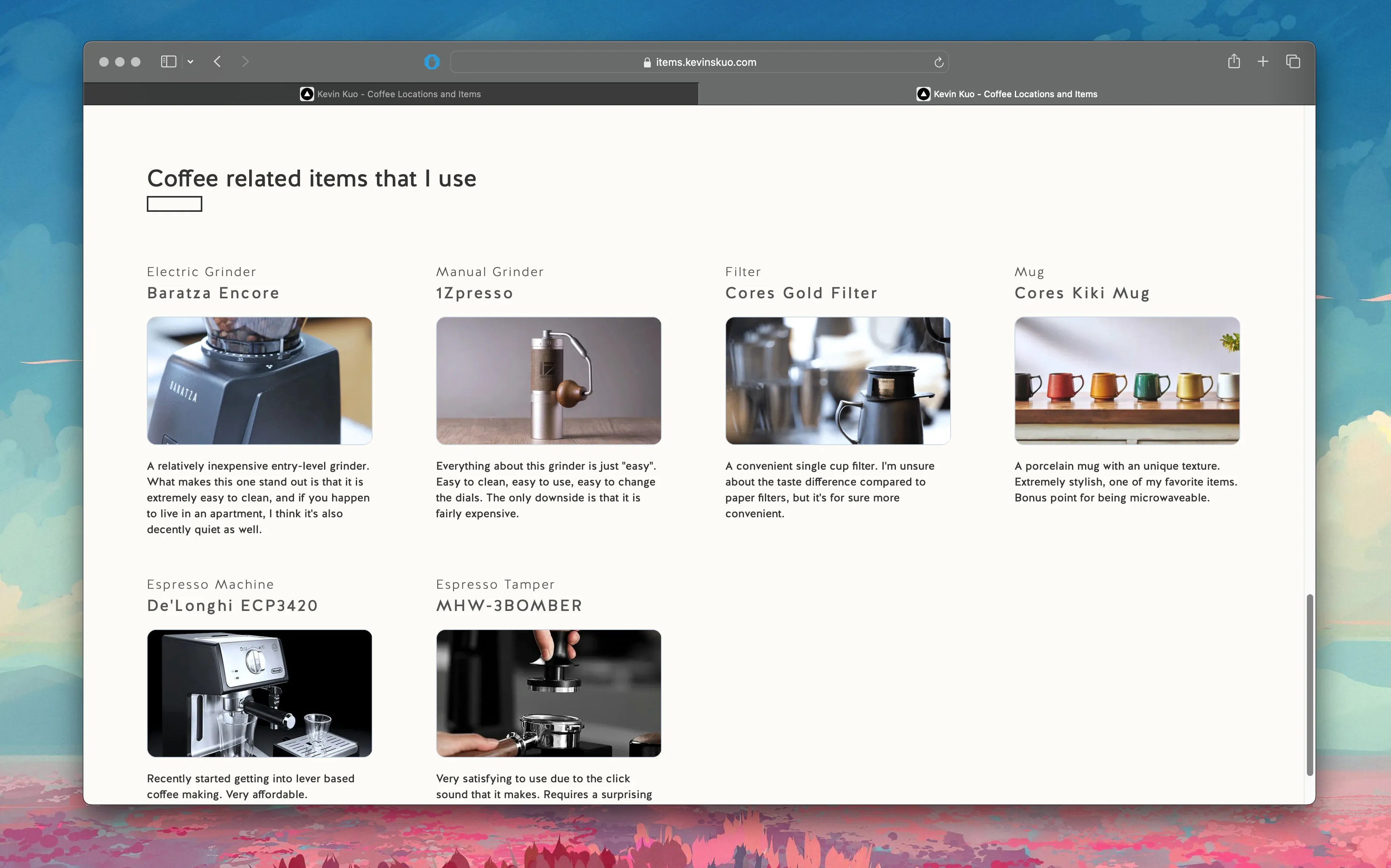Click the Mug category label
The width and height of the screenshot is (1391, 868).
click(x=1029, y=272)
